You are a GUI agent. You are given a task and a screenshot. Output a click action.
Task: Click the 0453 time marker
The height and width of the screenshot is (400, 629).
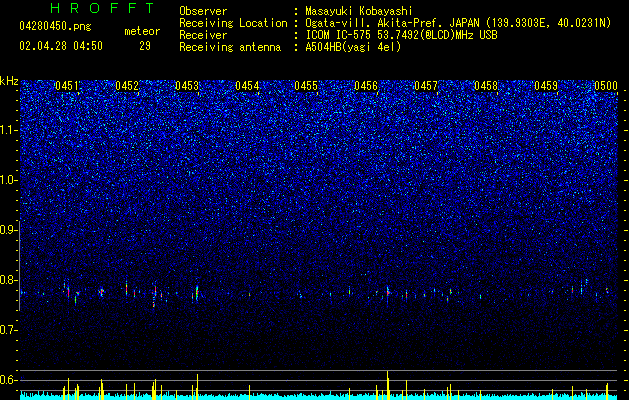click(187, 86)
